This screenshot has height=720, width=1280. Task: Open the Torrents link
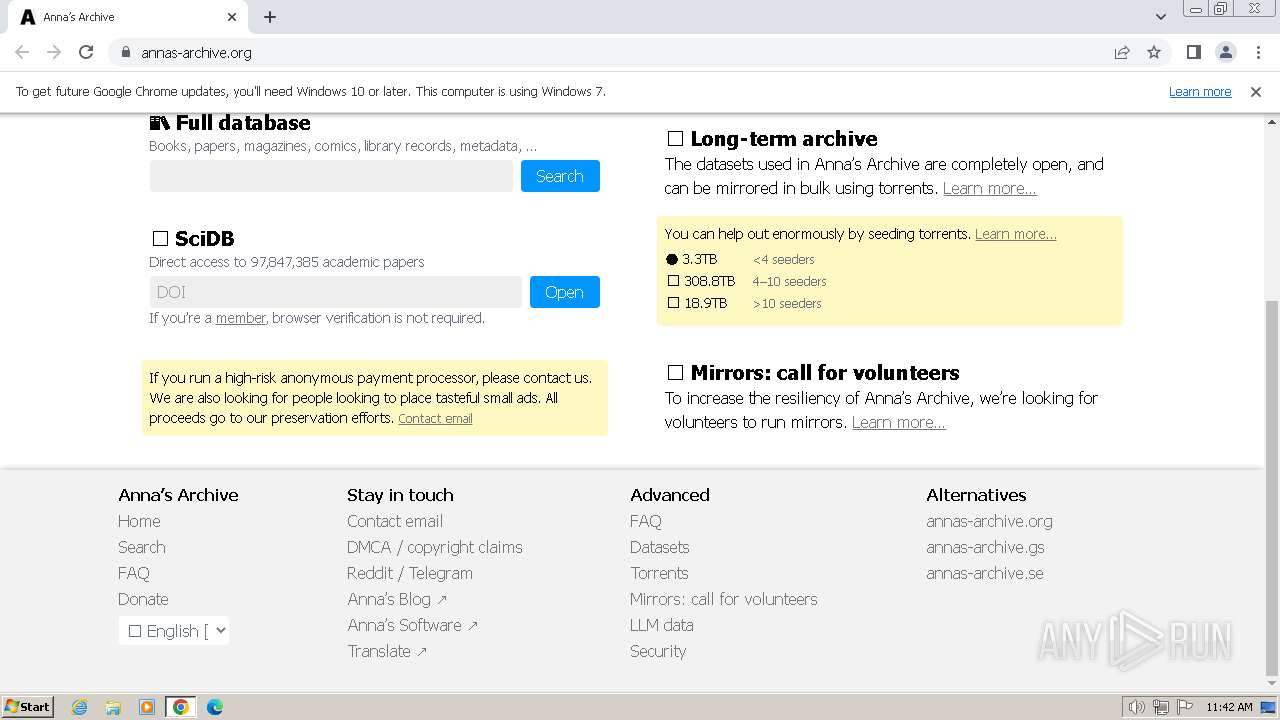point(659,573)
